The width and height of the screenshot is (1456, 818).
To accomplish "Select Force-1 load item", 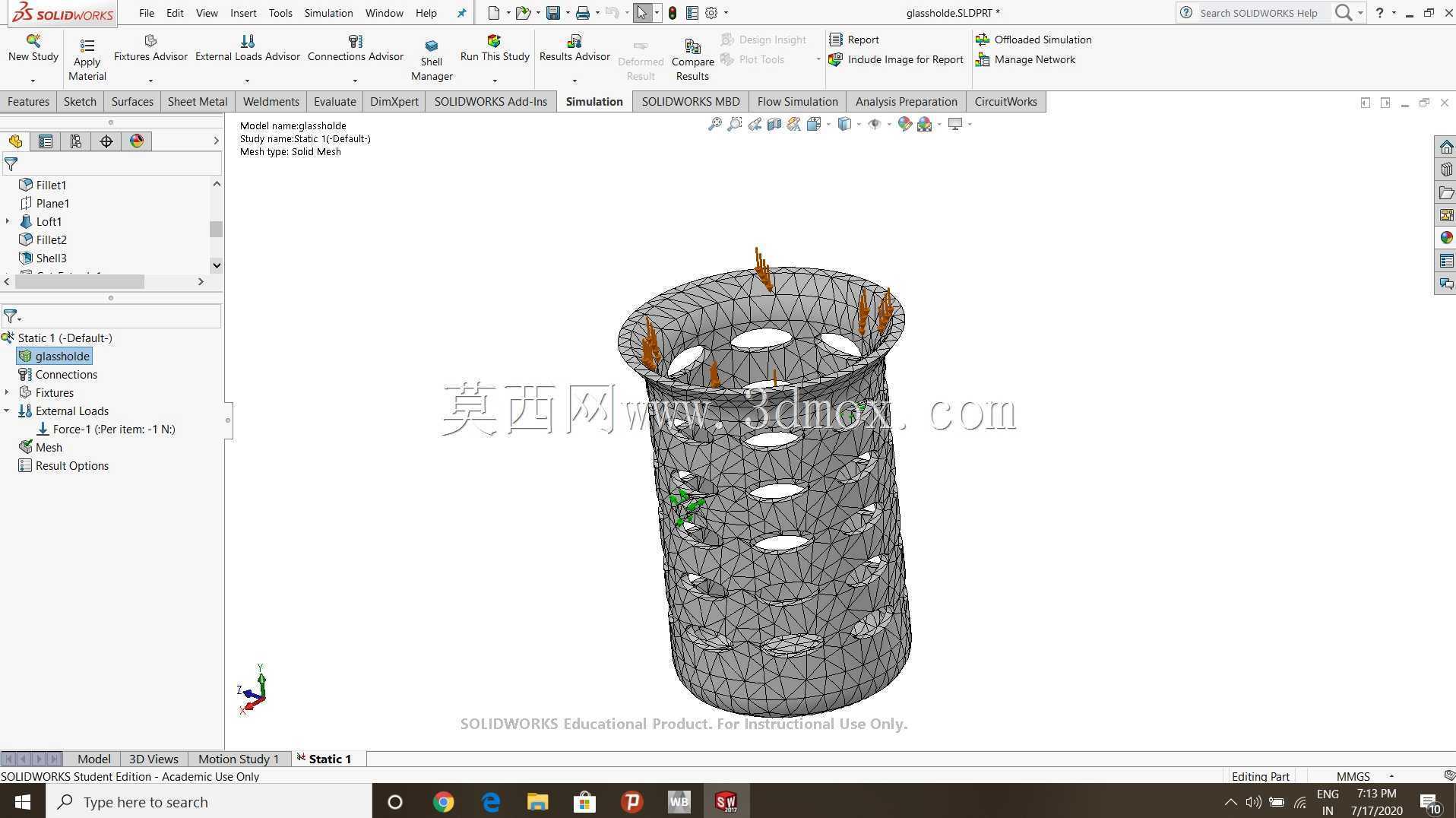I will click(106, 429).
